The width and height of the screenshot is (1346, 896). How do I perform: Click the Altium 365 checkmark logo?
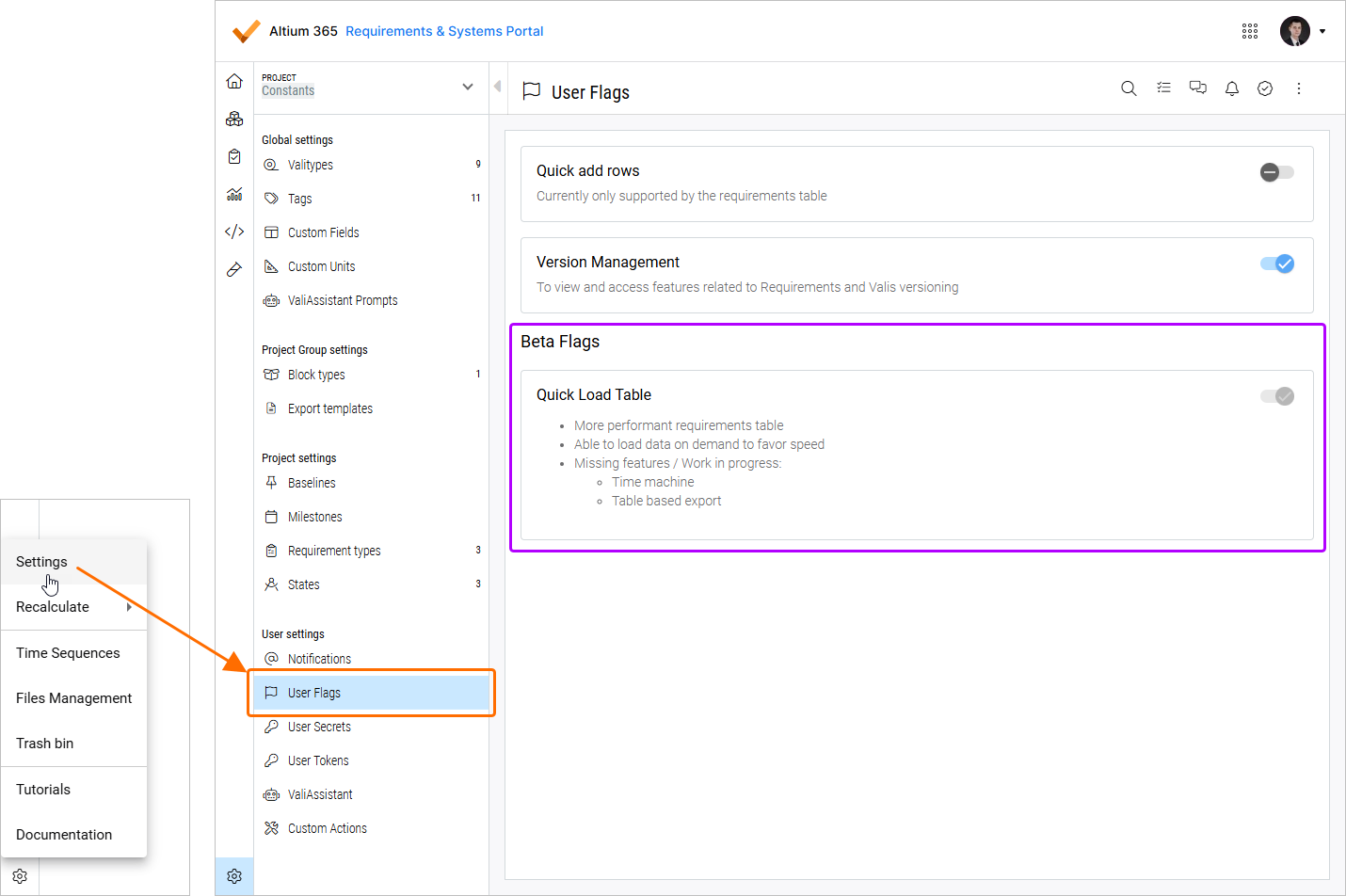tap(246, 31)
